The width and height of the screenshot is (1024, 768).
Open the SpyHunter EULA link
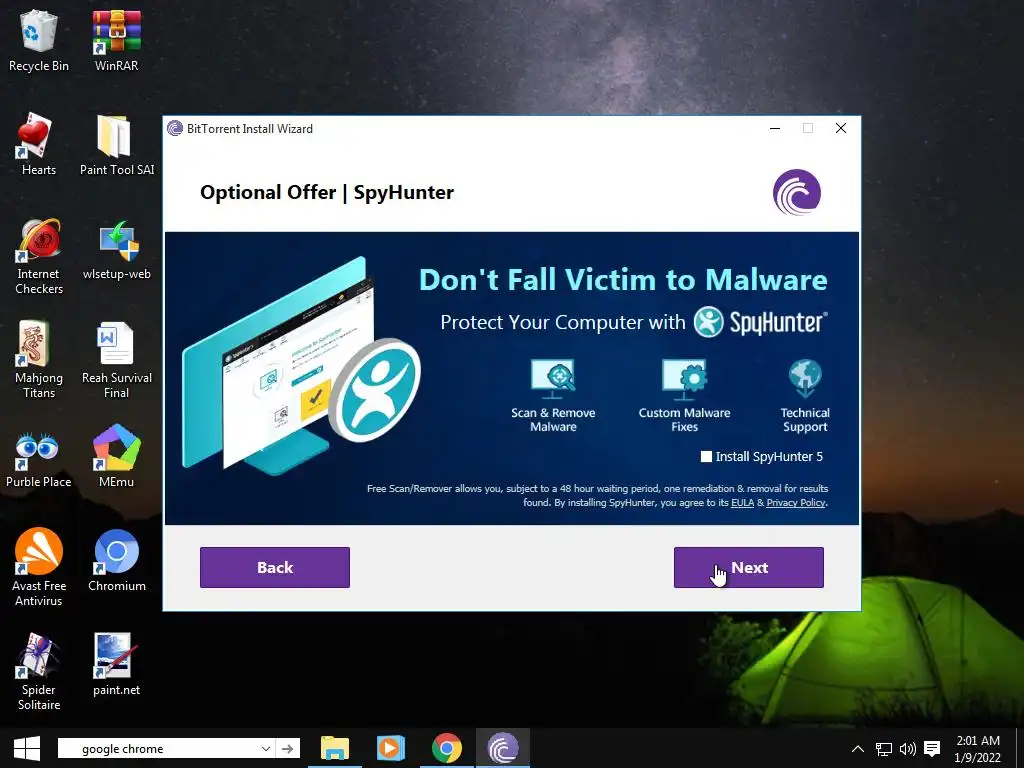click(x=742, y=503)
